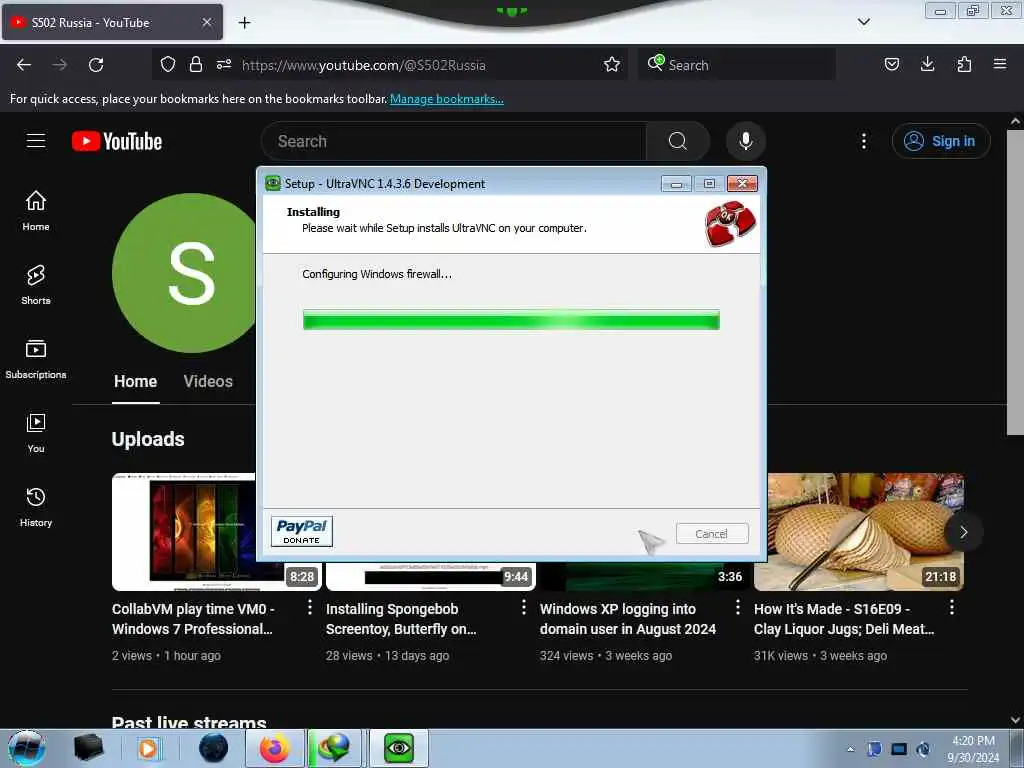Open Shorts in the YouTube sidebar
The width and height of the screenshot is (1024, 768).
(36, 285)
